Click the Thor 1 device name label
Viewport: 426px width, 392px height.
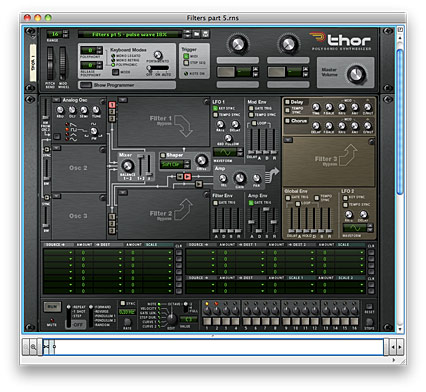click(x=33, y=63)
